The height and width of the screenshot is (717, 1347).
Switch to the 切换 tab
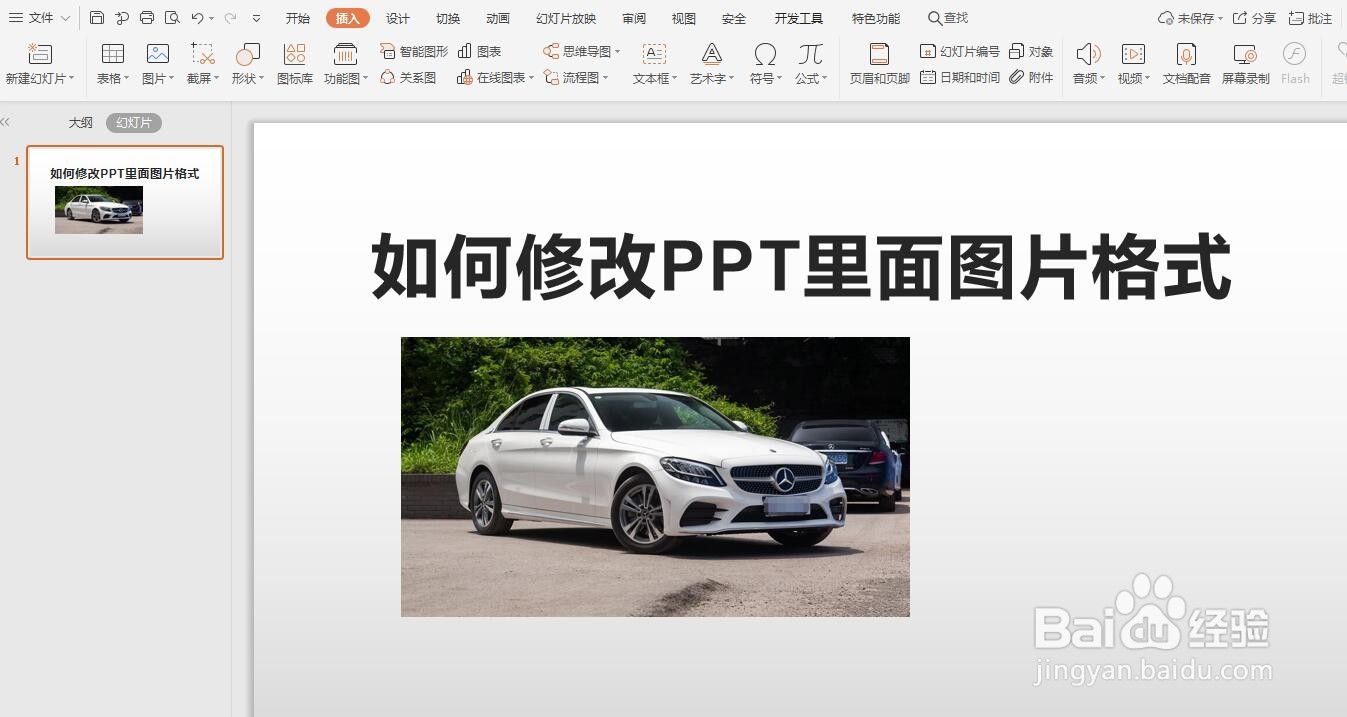pos(448,18)
